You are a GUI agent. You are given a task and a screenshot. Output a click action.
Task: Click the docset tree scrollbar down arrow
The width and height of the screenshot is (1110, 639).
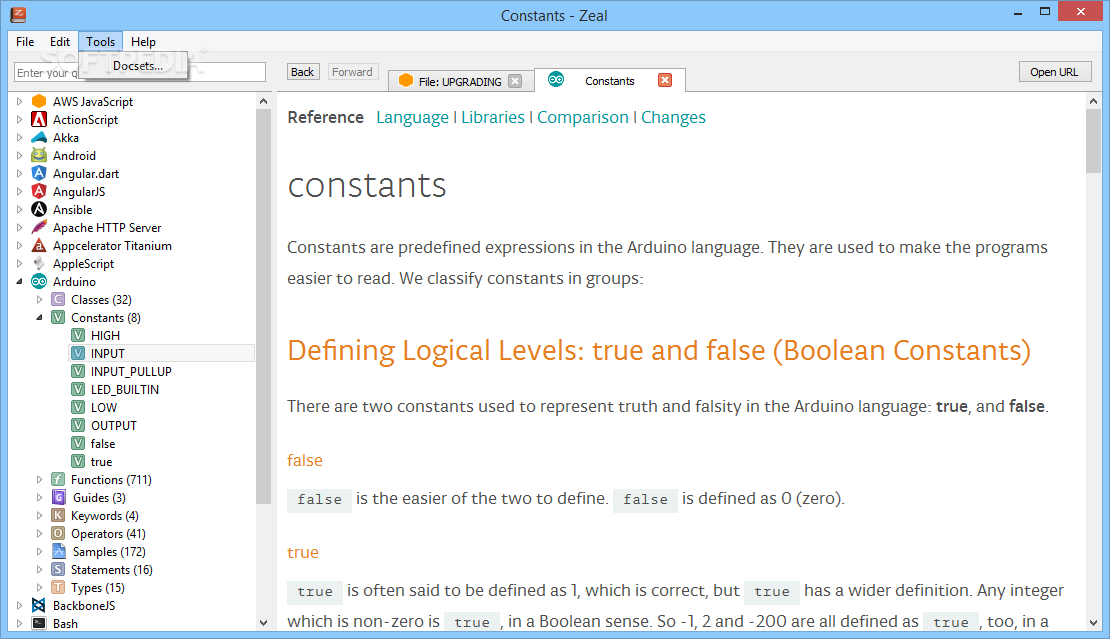click(x=263, y=623)
